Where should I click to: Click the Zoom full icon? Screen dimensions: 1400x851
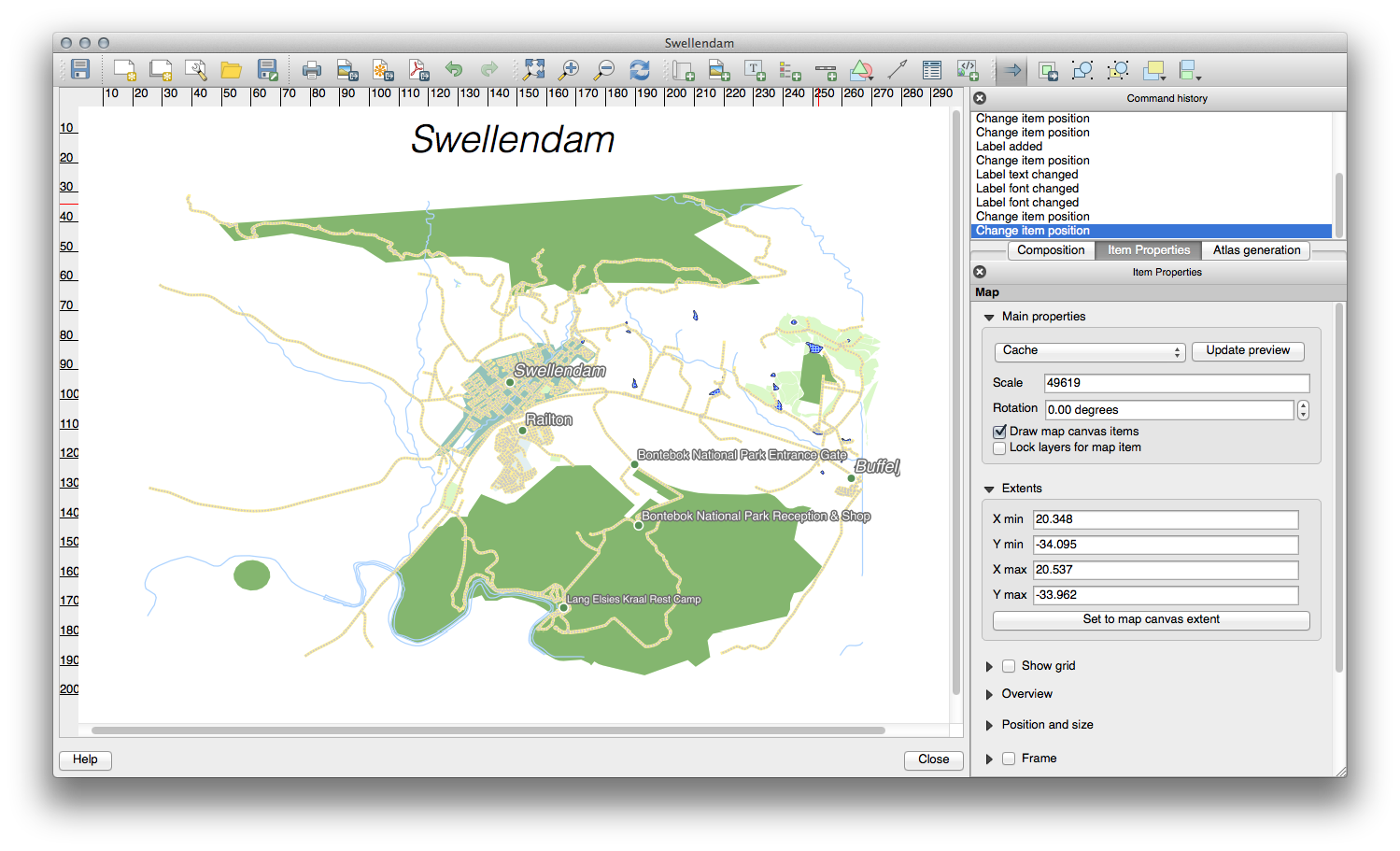point(533,70)
